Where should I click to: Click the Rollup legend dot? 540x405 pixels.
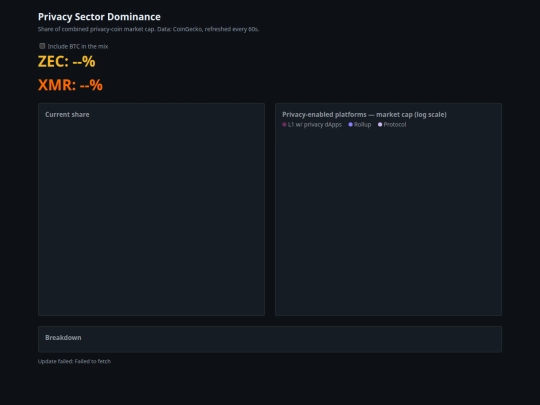[x=350, y=124]
